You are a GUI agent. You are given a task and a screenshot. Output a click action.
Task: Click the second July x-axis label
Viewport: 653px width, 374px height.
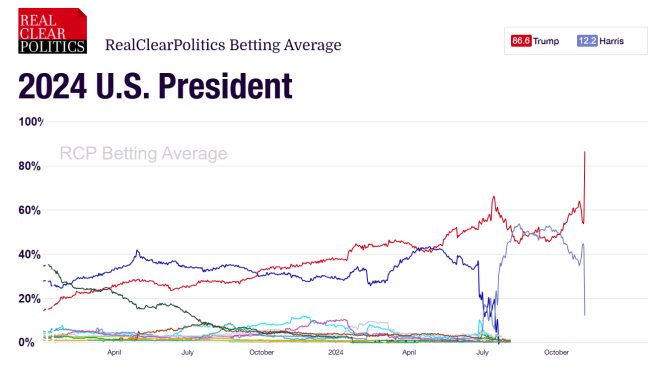coord(482,352)
